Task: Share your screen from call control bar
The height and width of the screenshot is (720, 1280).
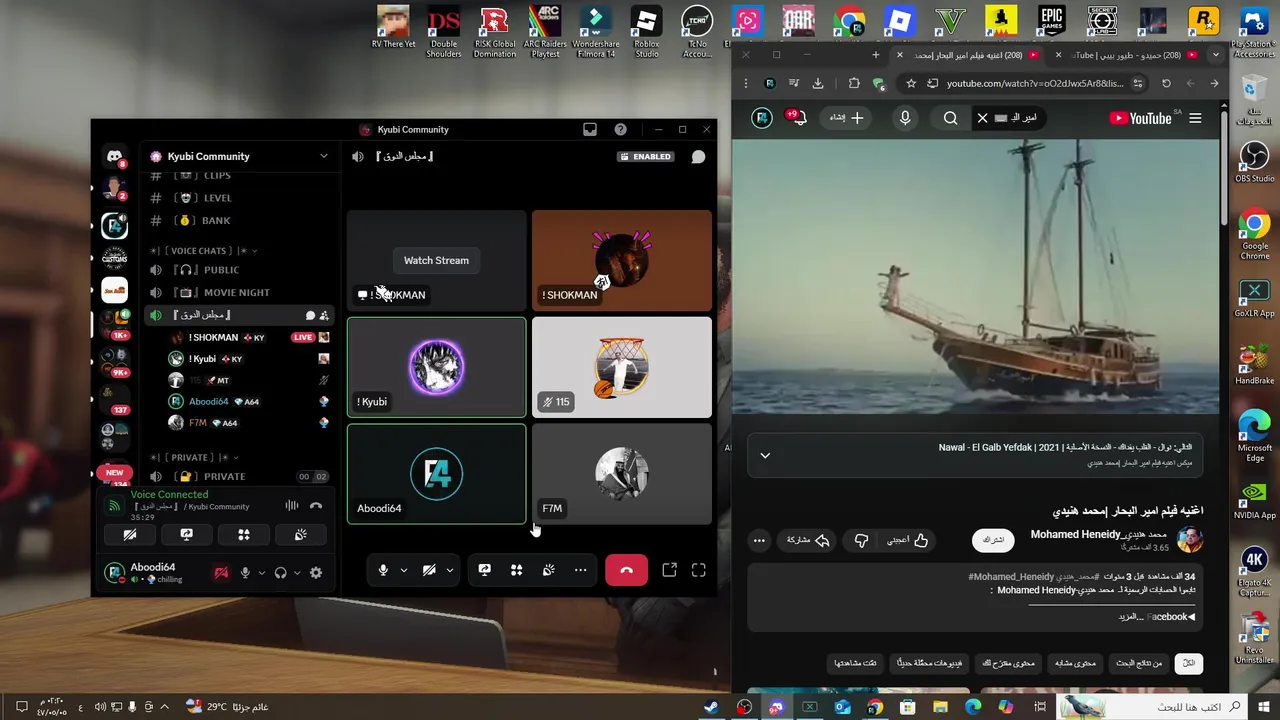Action: point(484,570)
